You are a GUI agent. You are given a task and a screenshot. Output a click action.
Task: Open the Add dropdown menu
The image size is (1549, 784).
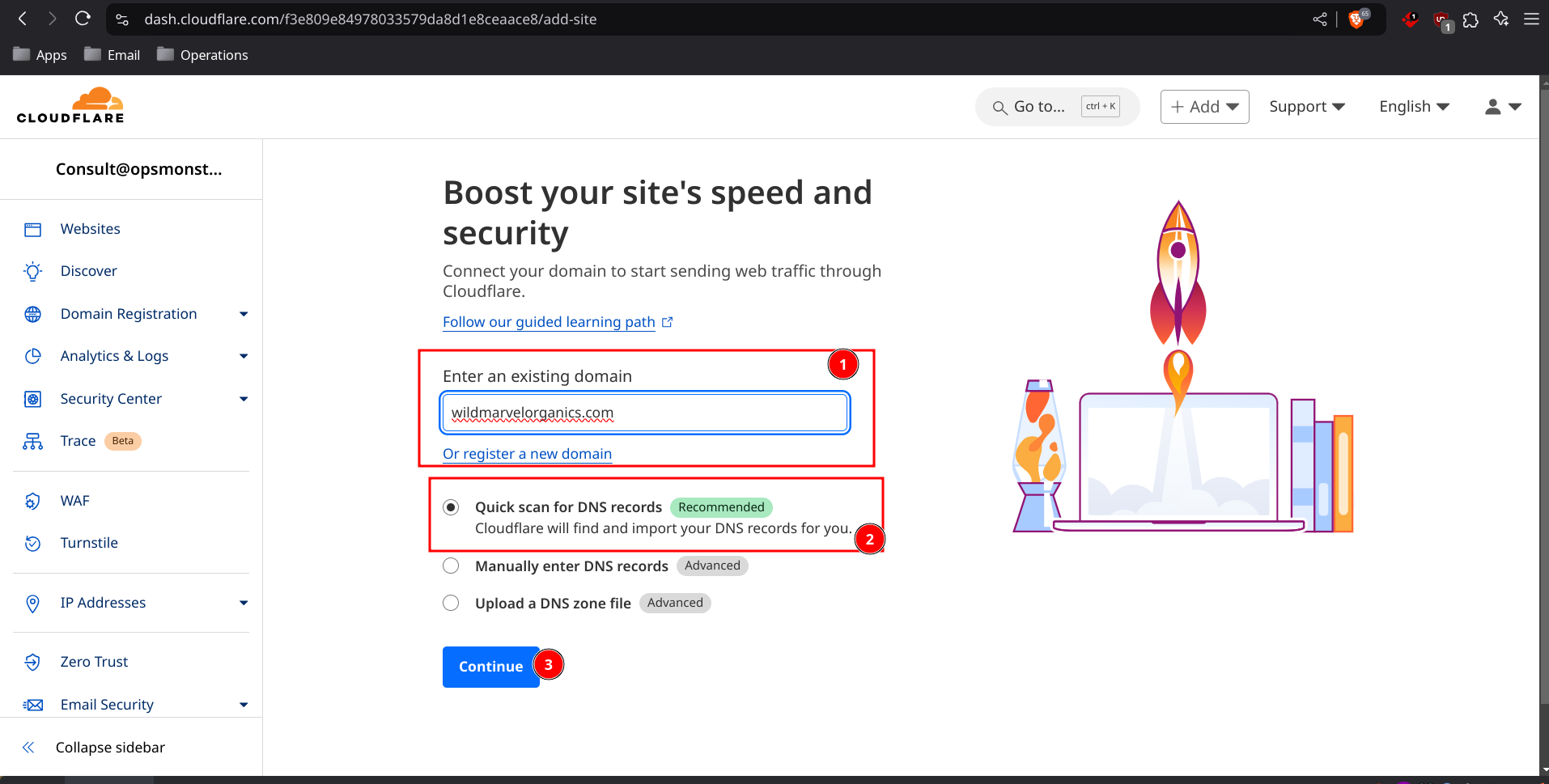[x=1204, y=107]
